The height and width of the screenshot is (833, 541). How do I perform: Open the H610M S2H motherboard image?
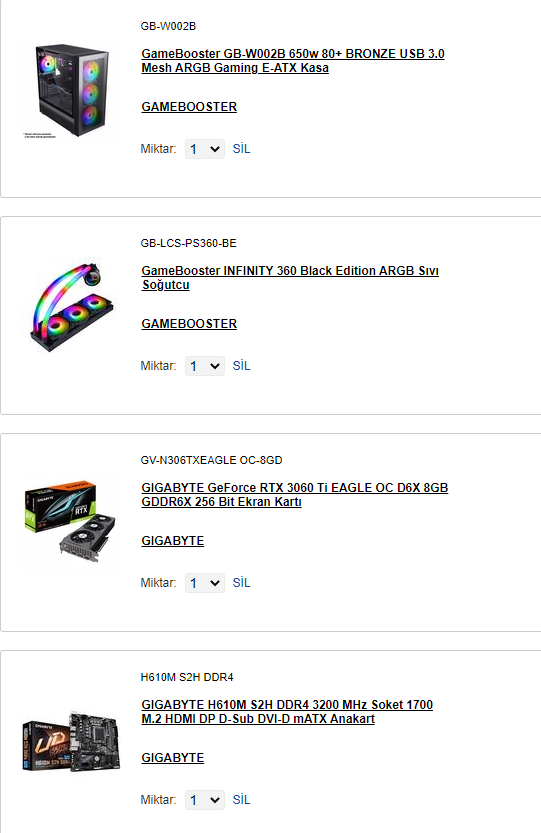(70, 742)
